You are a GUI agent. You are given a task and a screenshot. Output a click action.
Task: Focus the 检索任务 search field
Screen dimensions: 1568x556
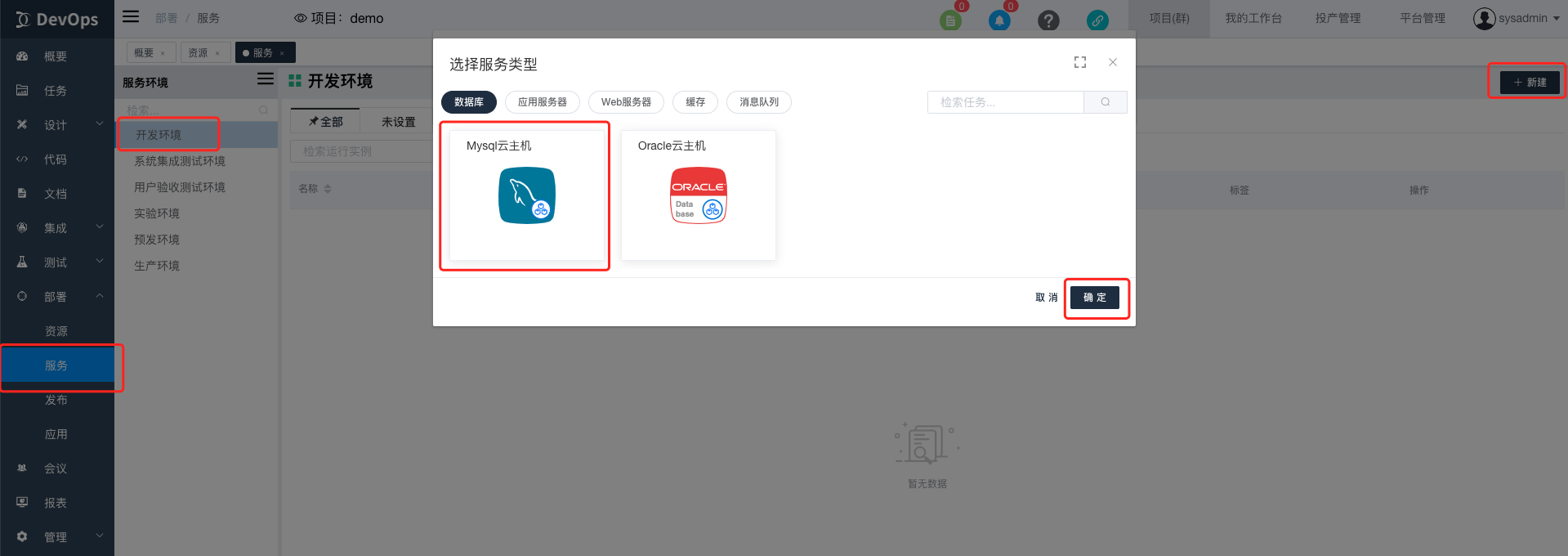pyautogui.click(x=1005, y=102)
